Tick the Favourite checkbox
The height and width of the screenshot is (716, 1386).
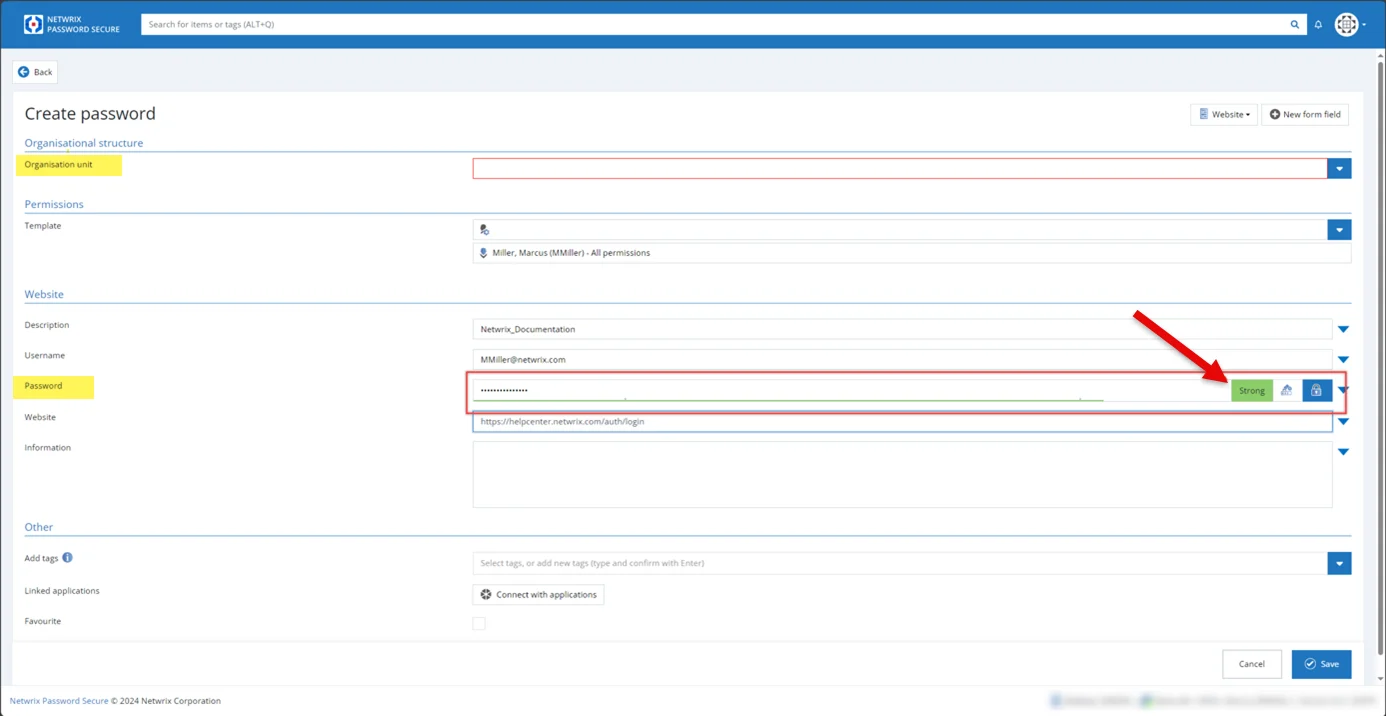(x=479, y=623)
